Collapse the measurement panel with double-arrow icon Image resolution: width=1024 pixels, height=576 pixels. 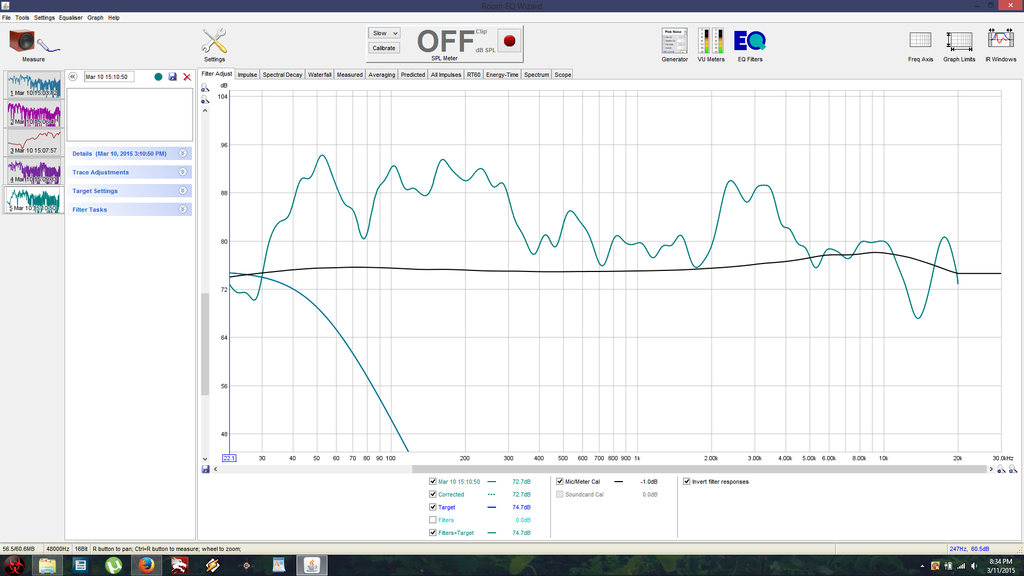[x=72, y=76]
